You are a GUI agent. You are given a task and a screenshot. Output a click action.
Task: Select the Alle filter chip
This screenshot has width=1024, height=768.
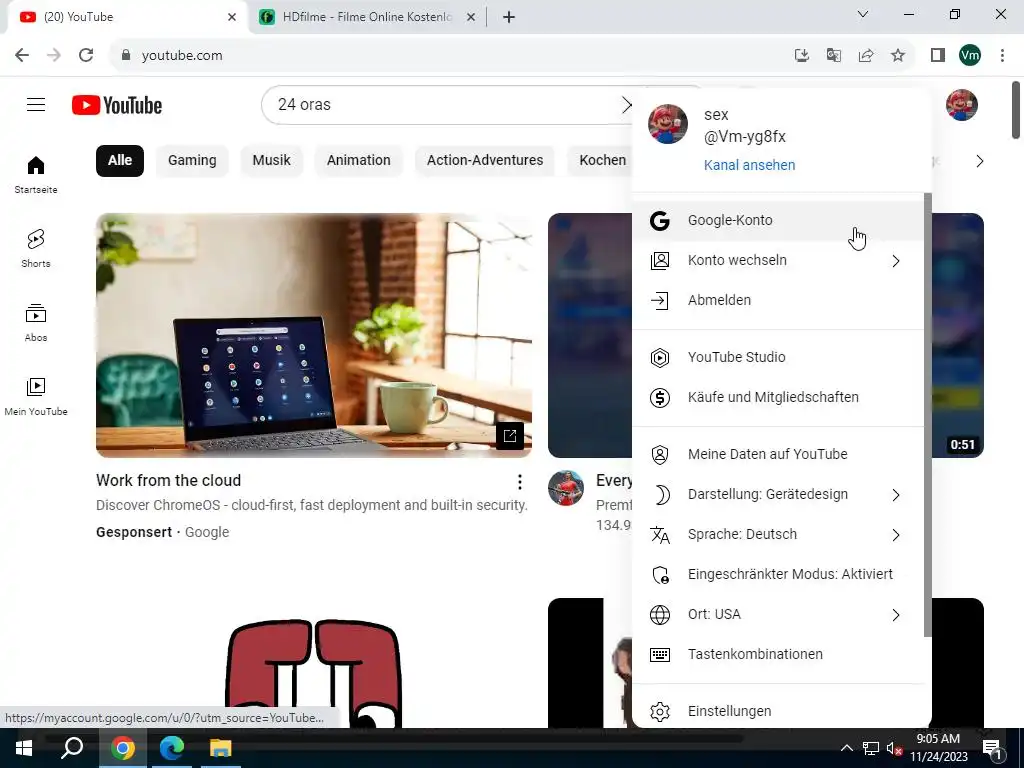120,161
